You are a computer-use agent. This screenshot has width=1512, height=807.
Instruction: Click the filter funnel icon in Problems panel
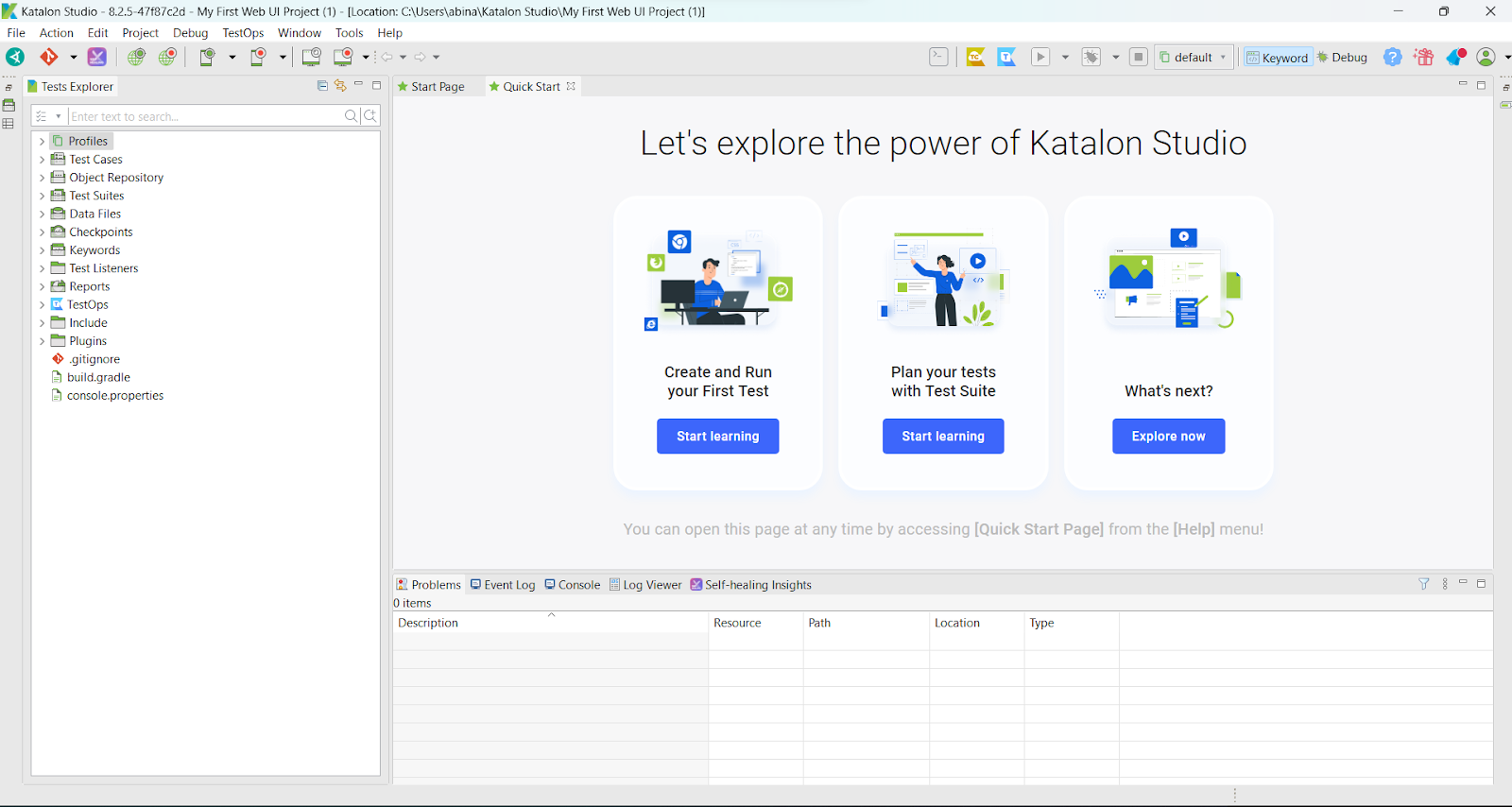click(x=1424, y=584)
